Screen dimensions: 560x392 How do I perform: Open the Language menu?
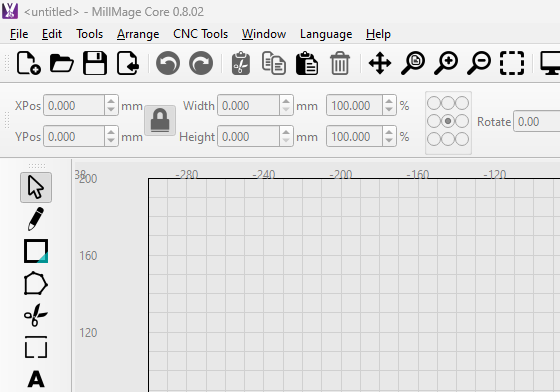tap(326, 34)
